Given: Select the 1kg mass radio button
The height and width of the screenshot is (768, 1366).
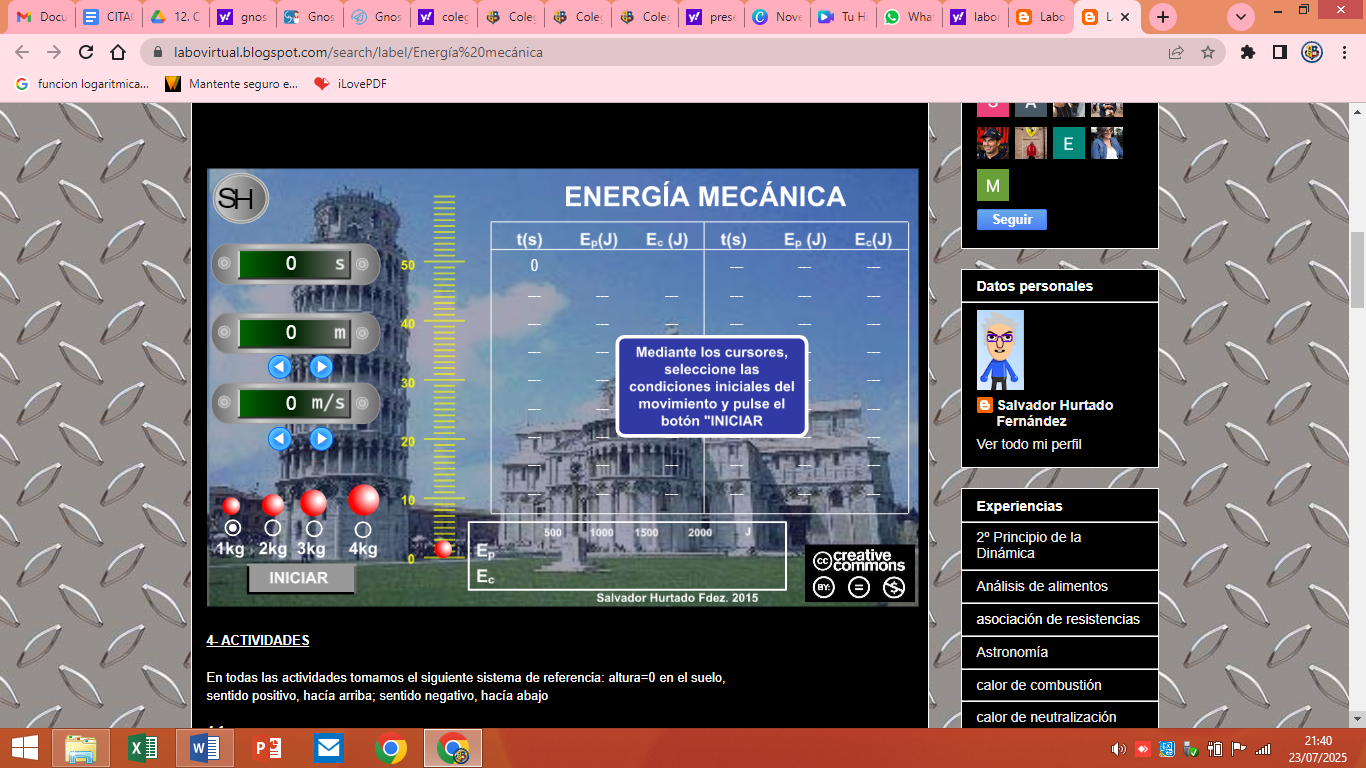Looking at the screenshot, I should [x=233, y=528].
